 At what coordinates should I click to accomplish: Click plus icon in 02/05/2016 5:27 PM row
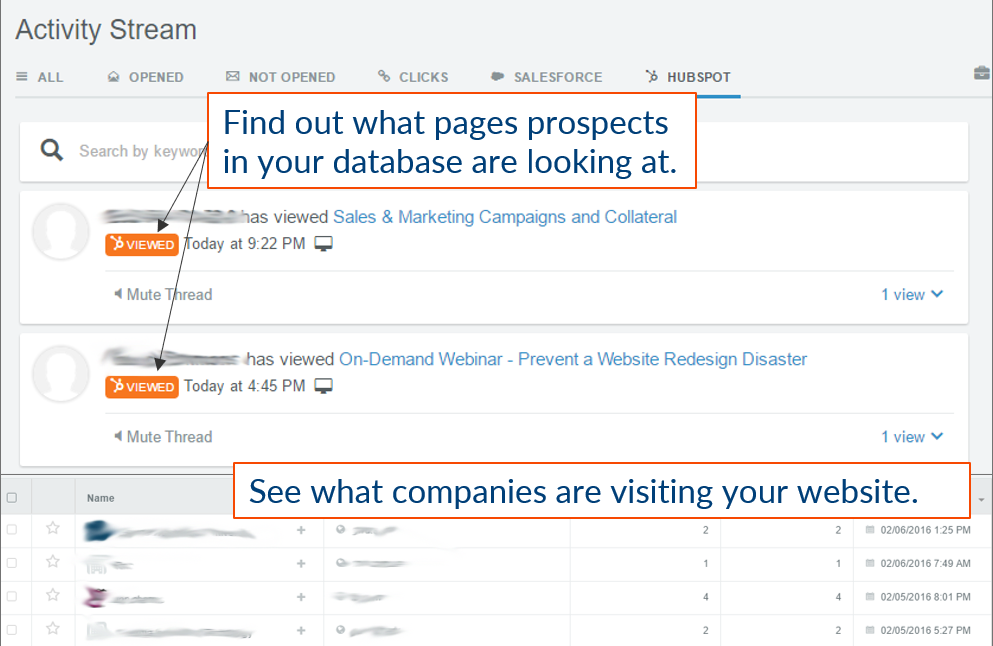pyautogui.click(x=301, y=631)
